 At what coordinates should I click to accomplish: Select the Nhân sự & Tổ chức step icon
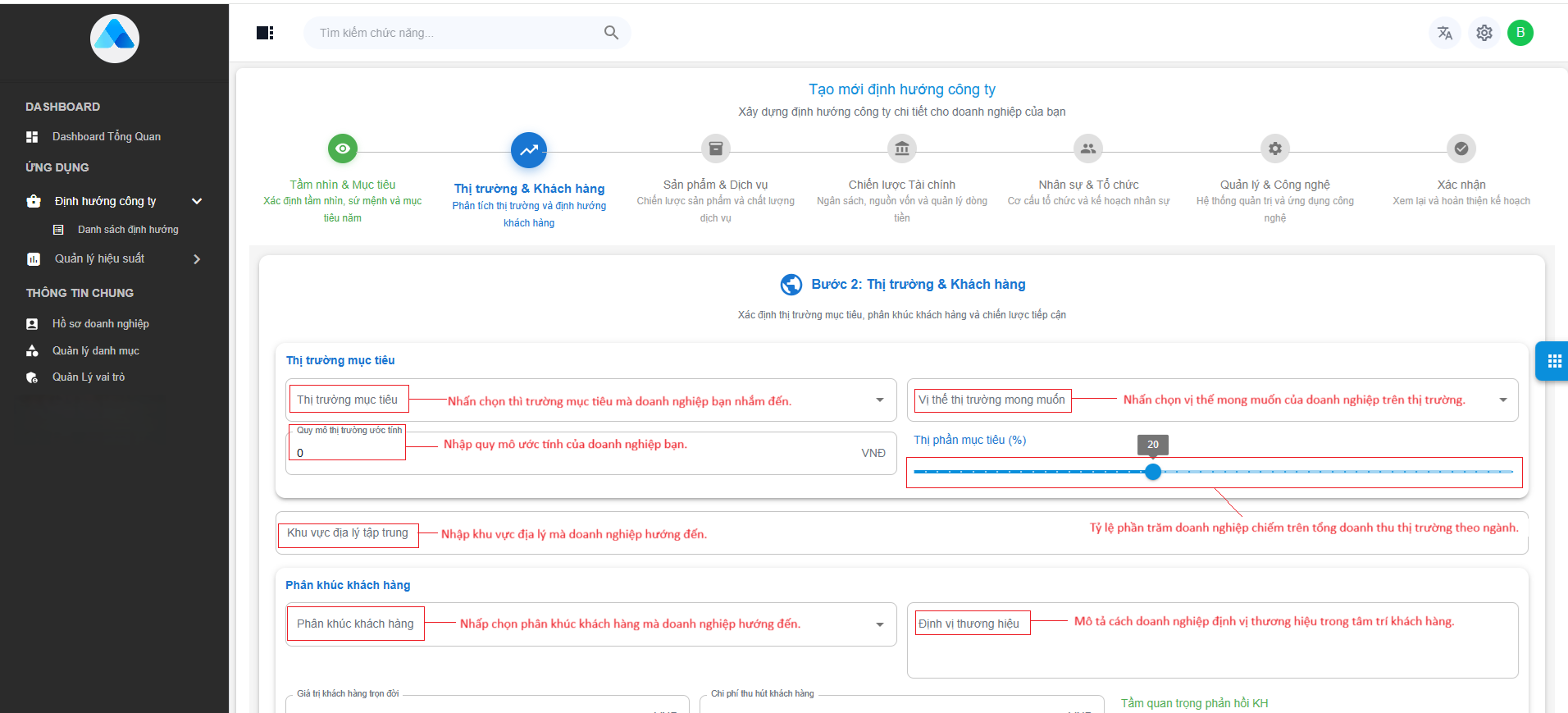(x=1087, y=149)
